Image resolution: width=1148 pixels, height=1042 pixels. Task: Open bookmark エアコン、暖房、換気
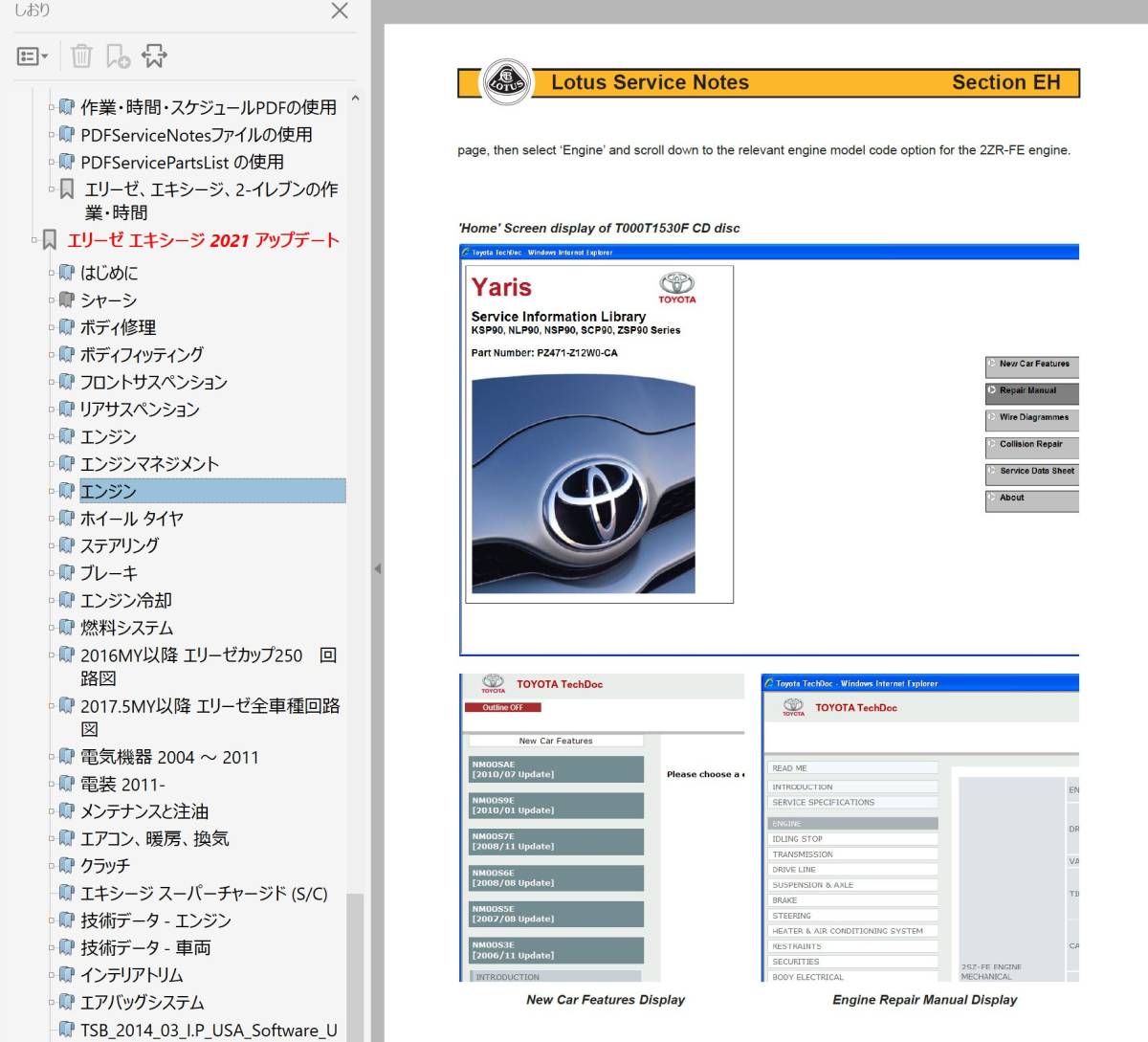click(x=155, y=838)
